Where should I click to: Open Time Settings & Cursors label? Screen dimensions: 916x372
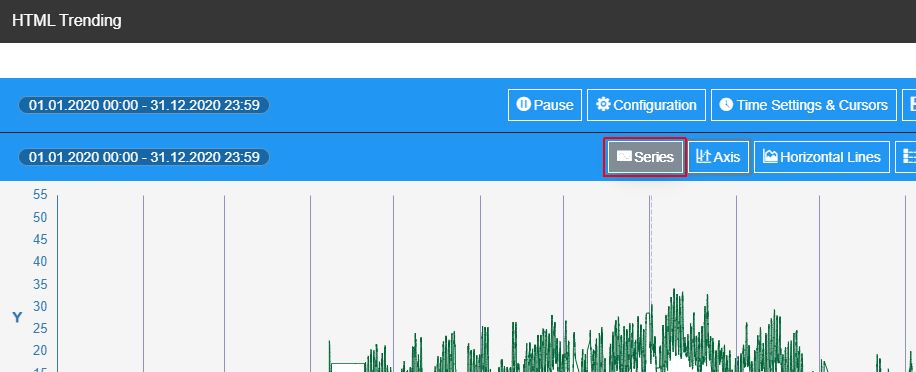[x=812, y=105]
